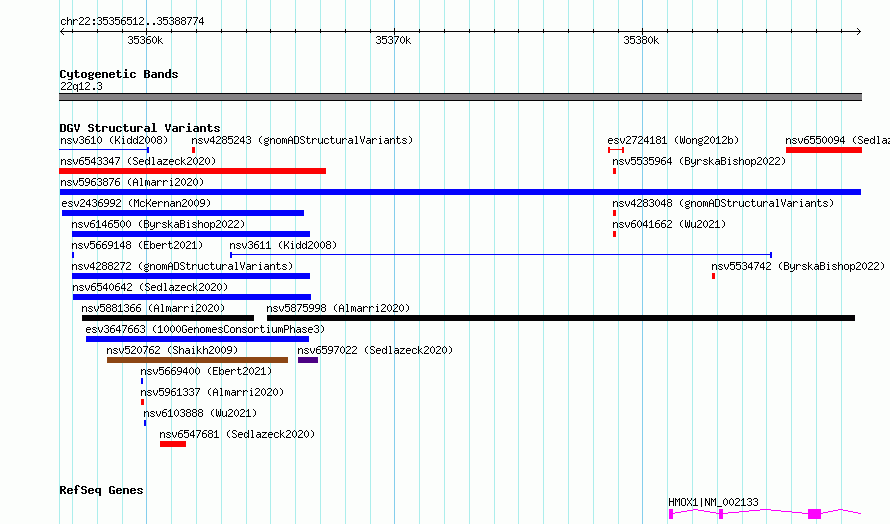Open nsv4283048 gnomADStructuralVariants entry

[x=723, y=203]
